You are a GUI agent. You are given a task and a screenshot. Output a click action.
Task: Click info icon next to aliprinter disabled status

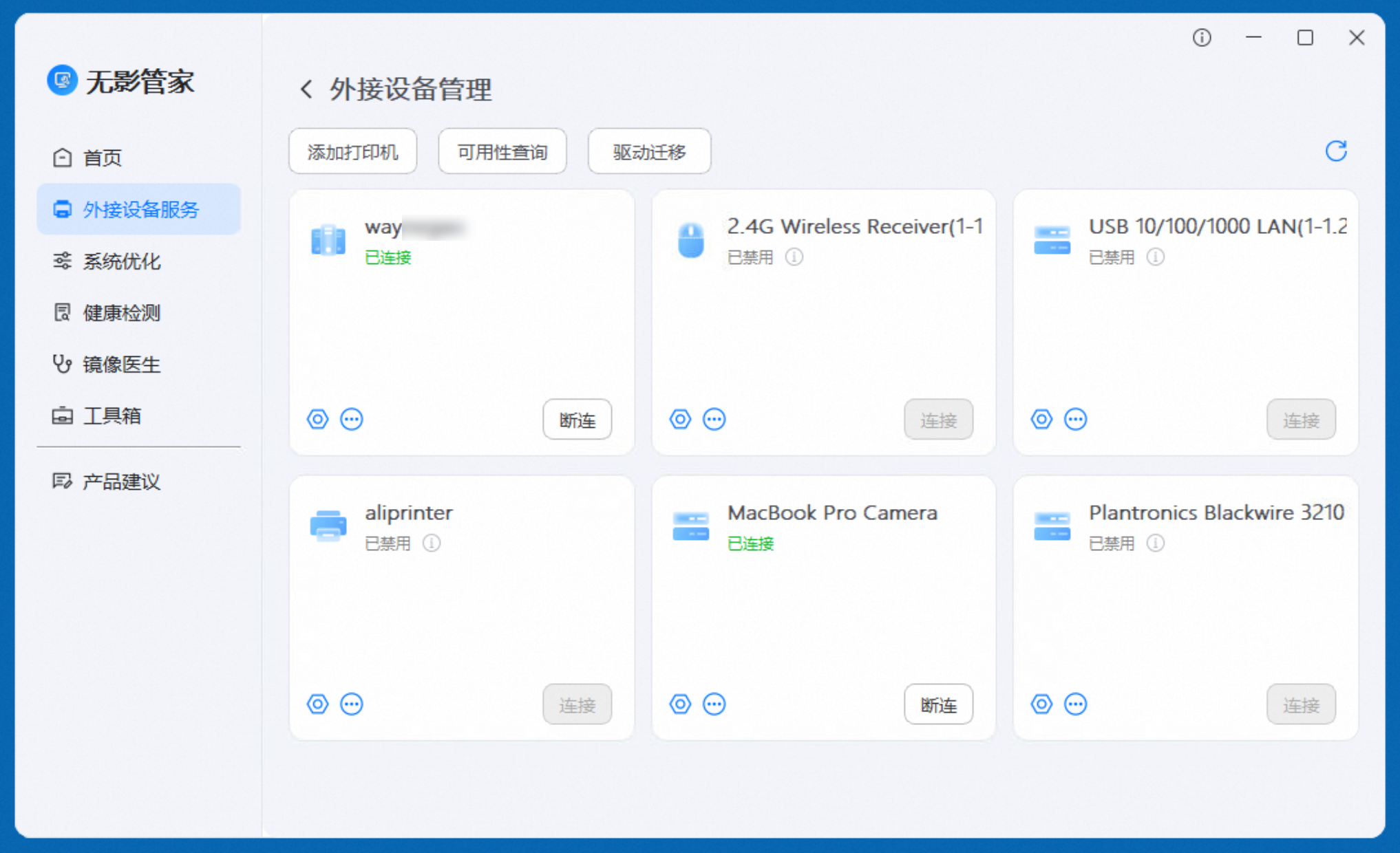click(432, 543)
